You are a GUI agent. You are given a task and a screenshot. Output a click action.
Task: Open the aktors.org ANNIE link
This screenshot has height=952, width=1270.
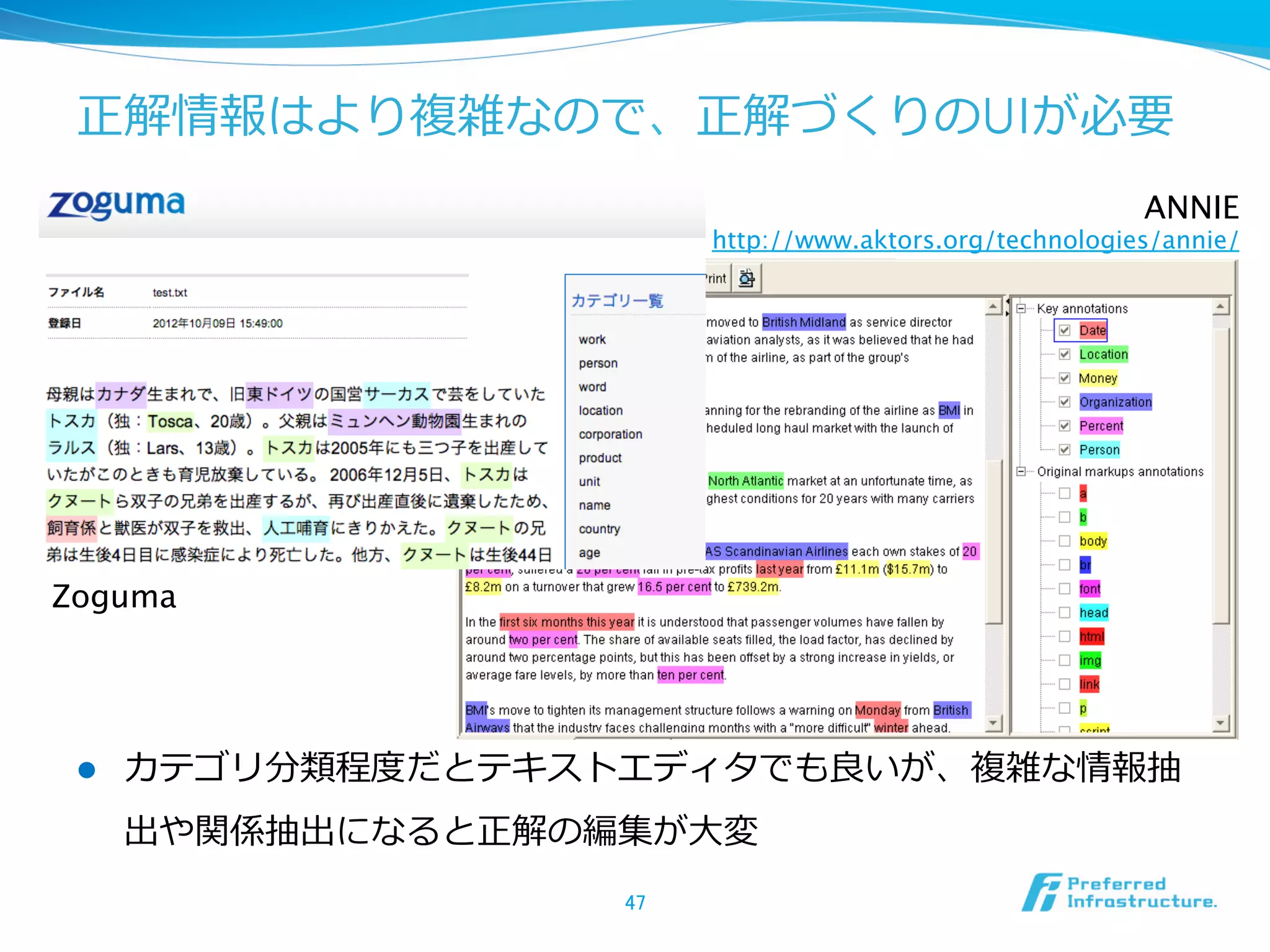[975, 240]
